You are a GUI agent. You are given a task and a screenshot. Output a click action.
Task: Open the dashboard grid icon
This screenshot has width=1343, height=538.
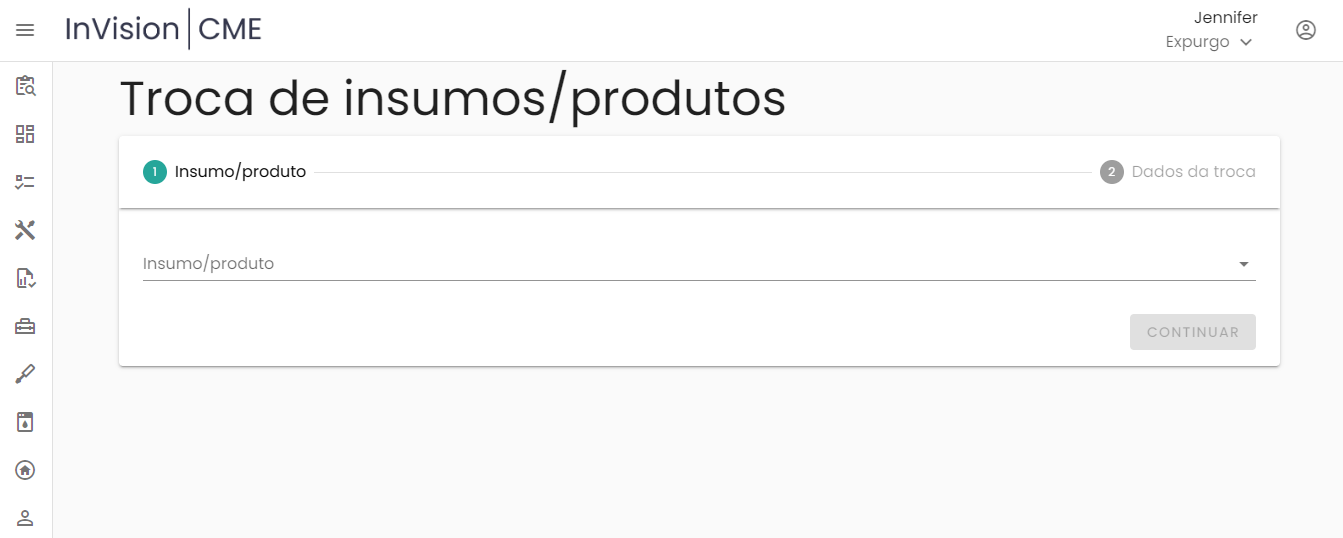[x=25, y=134]
